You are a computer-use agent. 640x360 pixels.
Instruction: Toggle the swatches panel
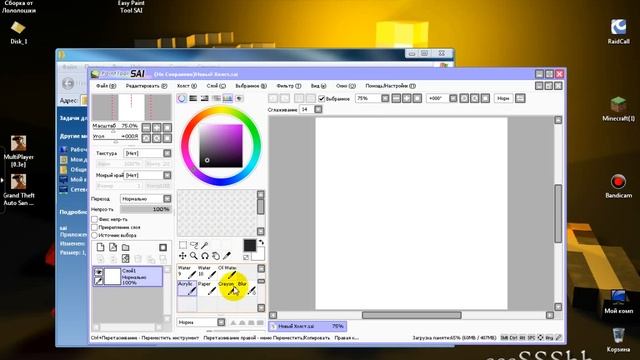coord(227,98)
